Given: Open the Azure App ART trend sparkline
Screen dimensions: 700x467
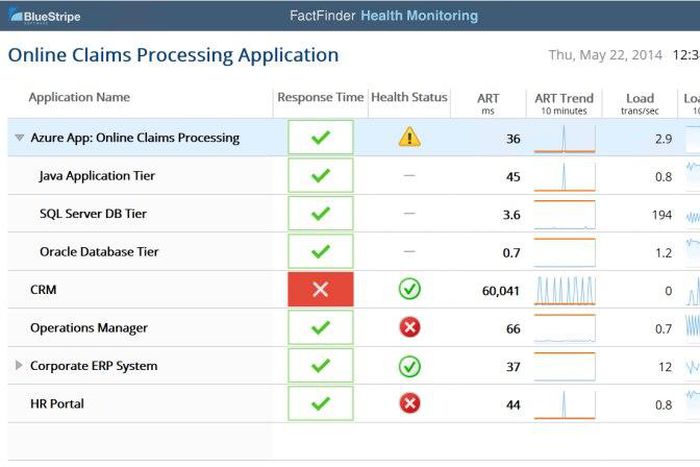Looking at the screenshot, I should (565, 138).
